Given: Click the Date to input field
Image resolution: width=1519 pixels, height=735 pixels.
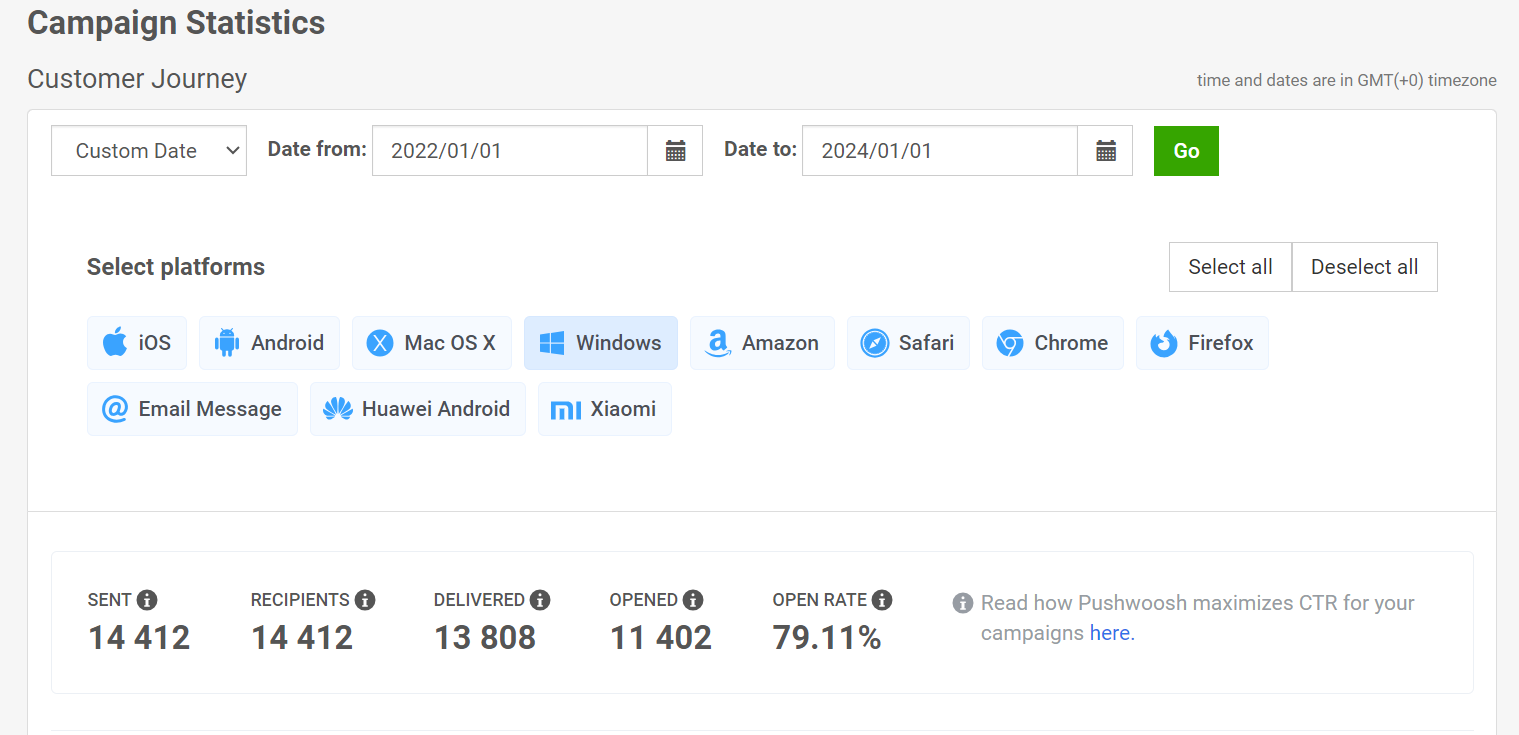Looking at the screenshot, I should (940, 150).
